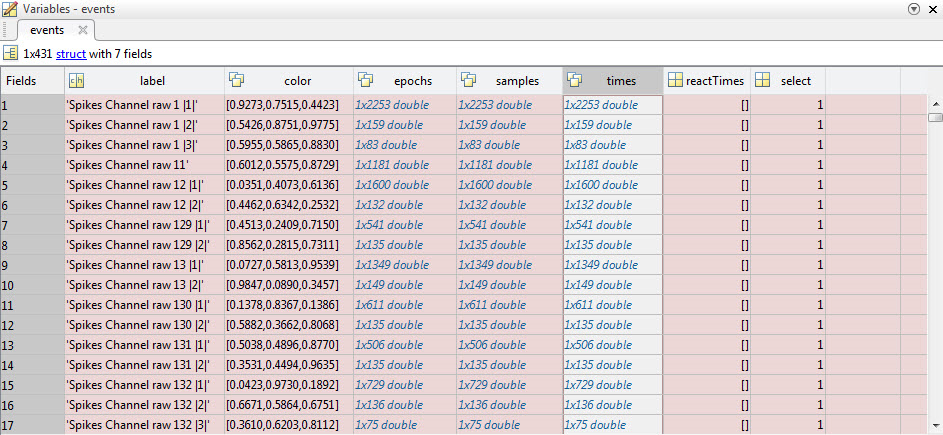
Task: Click the samples column header icon
Action: click(468, 81)
